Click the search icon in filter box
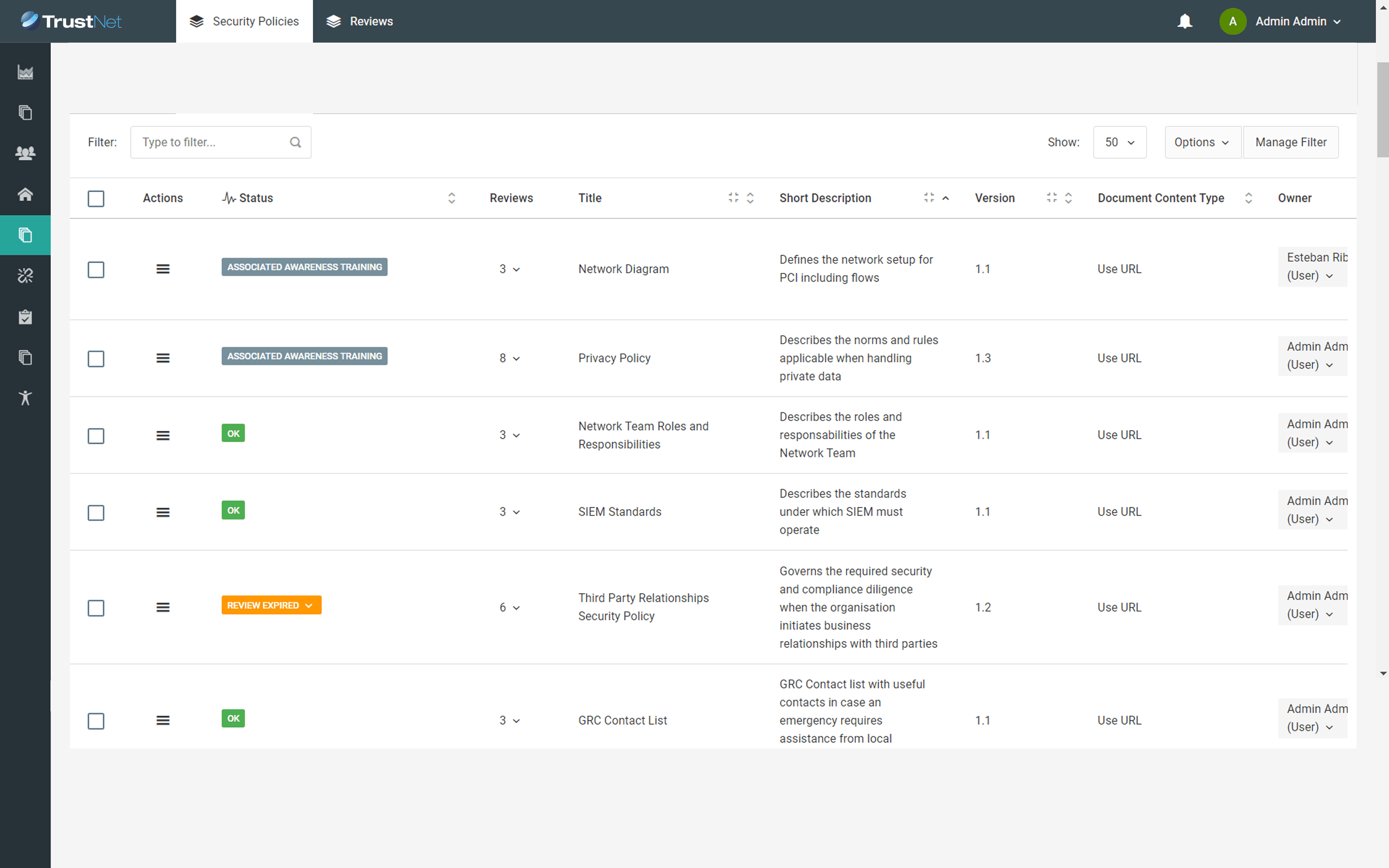Viewport: 1389px width, 868px height. [295, 142]
